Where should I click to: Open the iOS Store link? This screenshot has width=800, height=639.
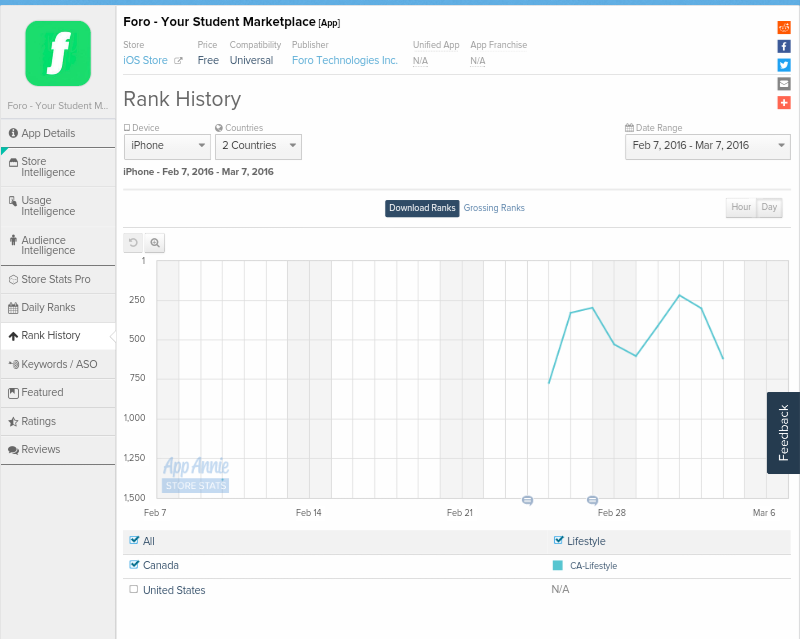point(145,60)
